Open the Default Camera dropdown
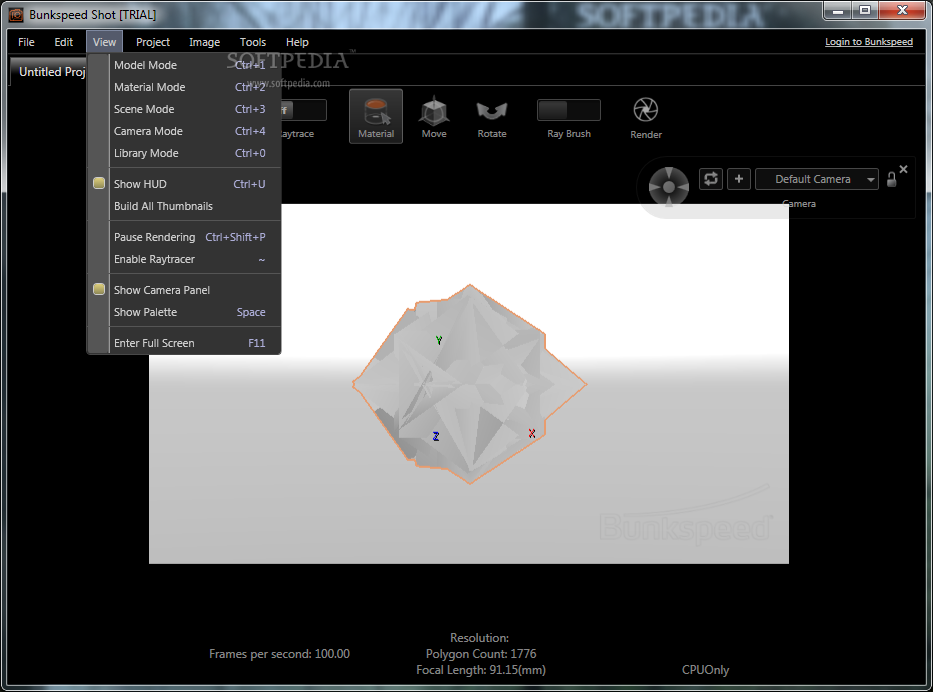The width and height of the screenshot is (933, 692). pyautogui.click(x=817, y=179)
